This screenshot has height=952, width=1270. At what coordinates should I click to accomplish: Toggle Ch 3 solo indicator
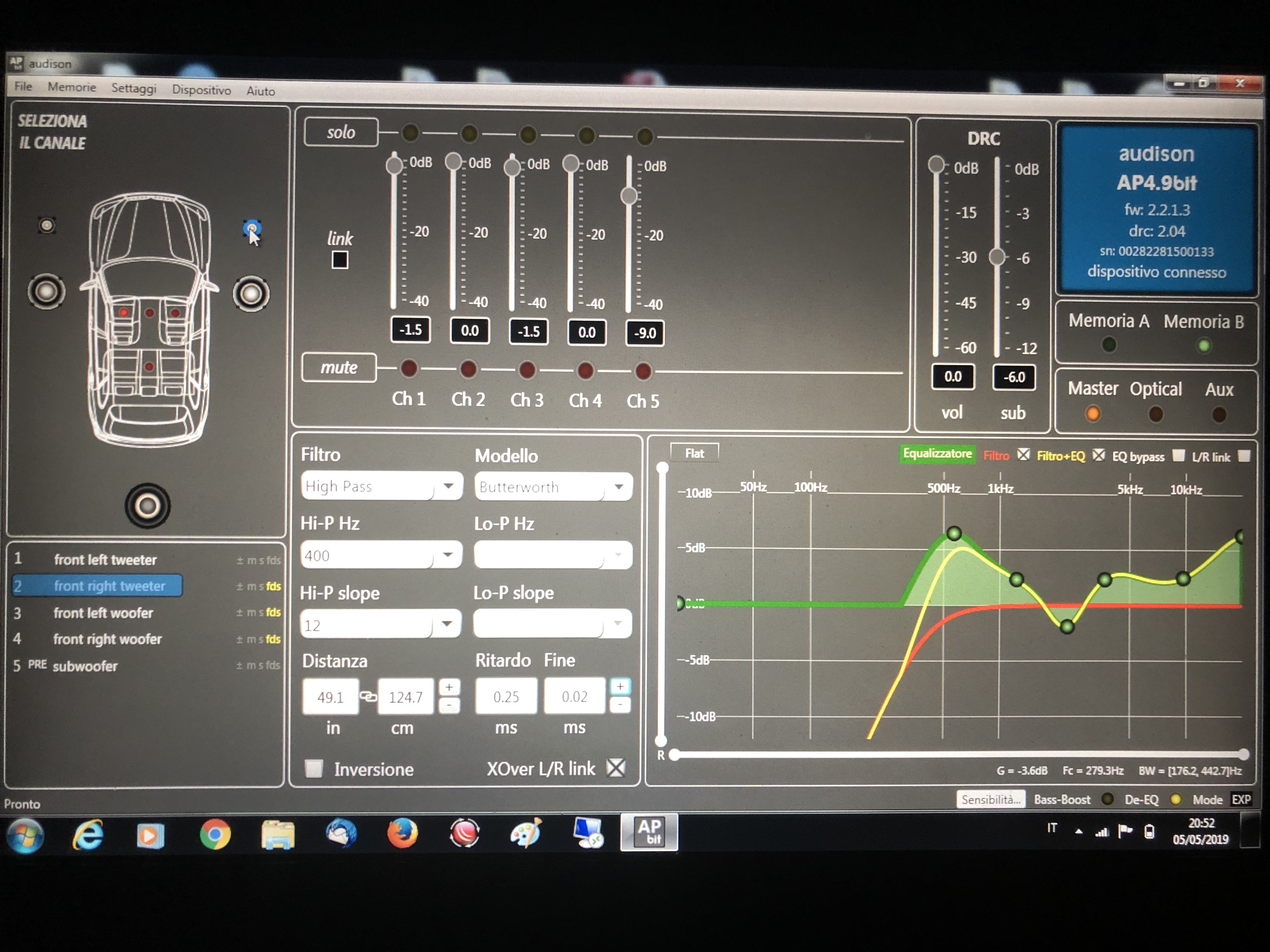coord(528,135)
